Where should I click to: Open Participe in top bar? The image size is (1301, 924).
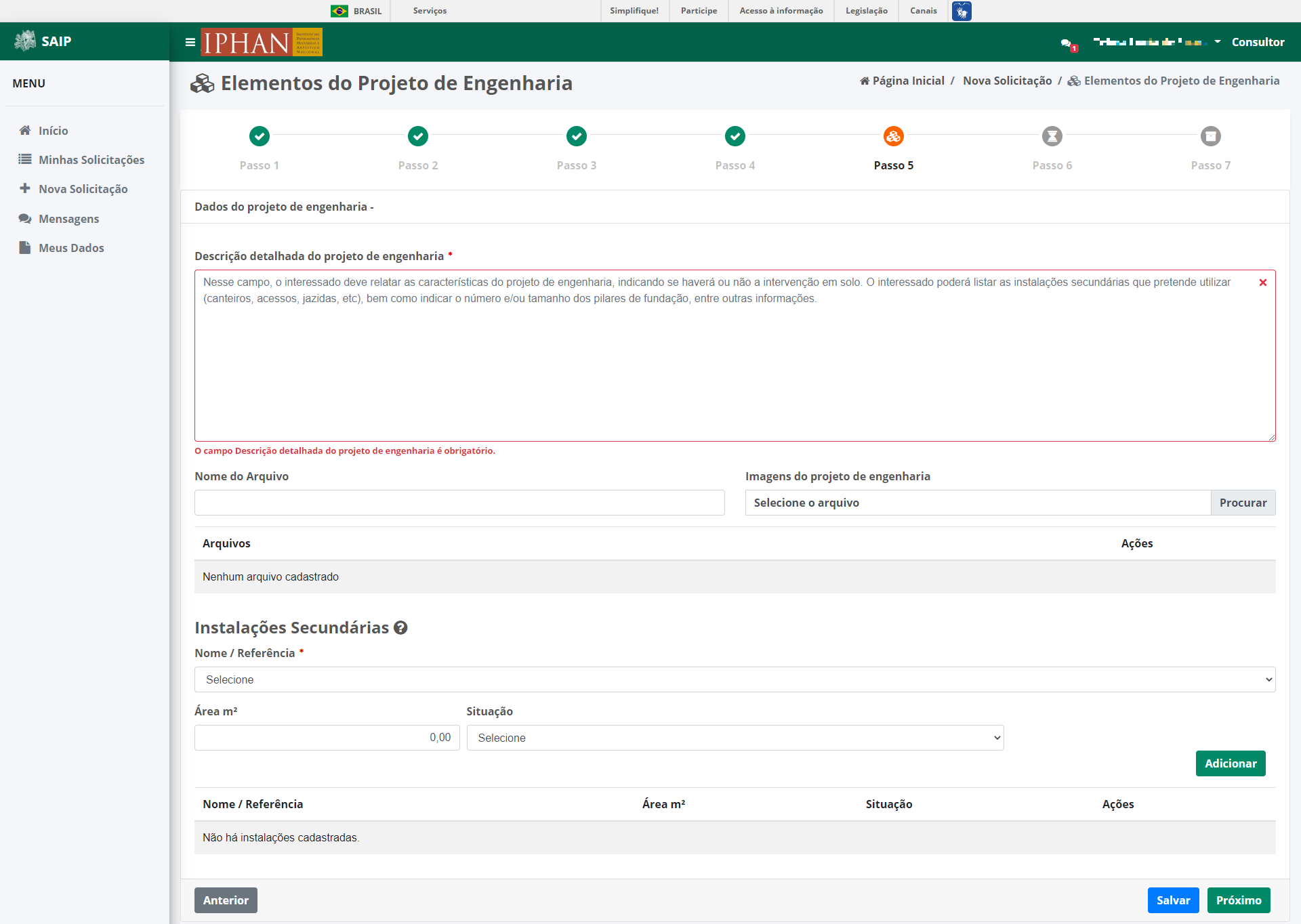699,11
